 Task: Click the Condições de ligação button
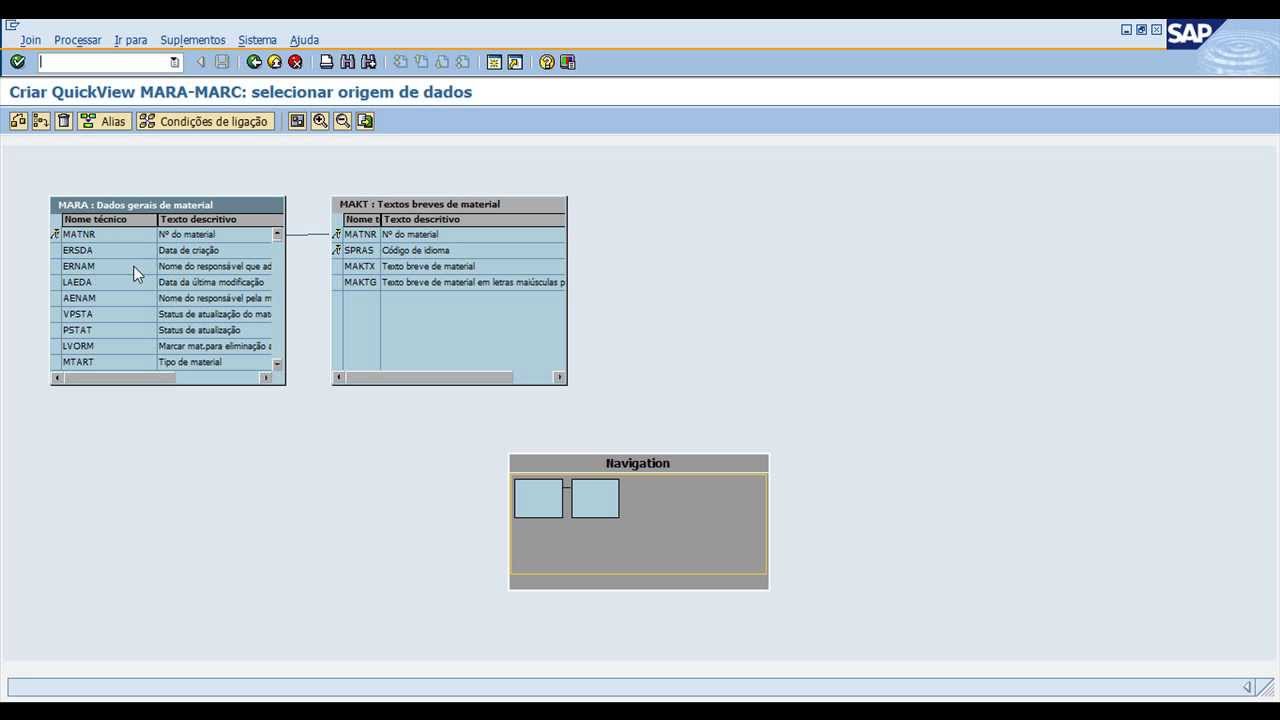pyautogui.click(x=205, y=121)
